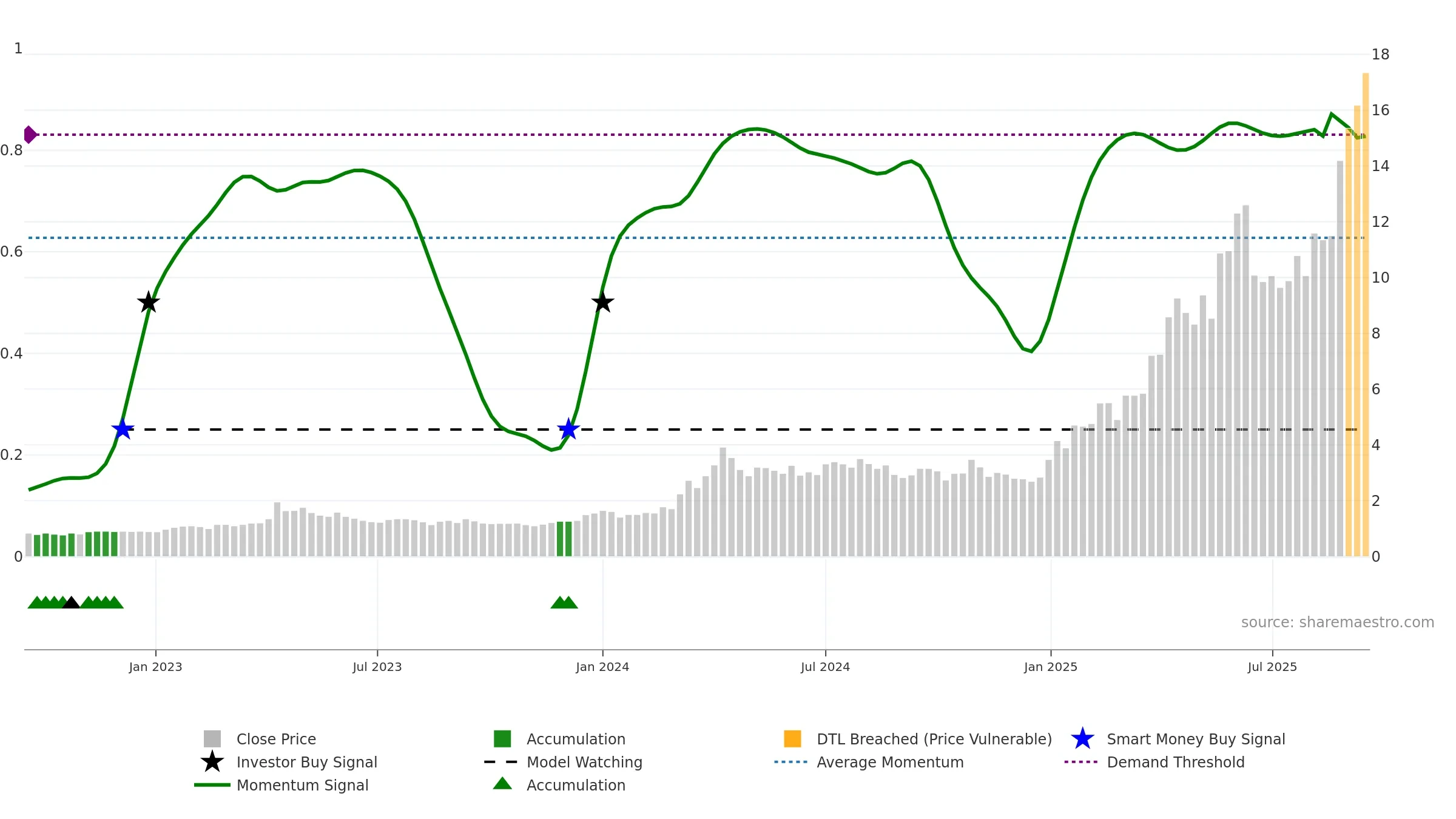Click the tallest orange DTL Breached bar
Image resolution: width=1456 pixels, height=819 pixels.
pyautogui.click(x=1366, y=315)
